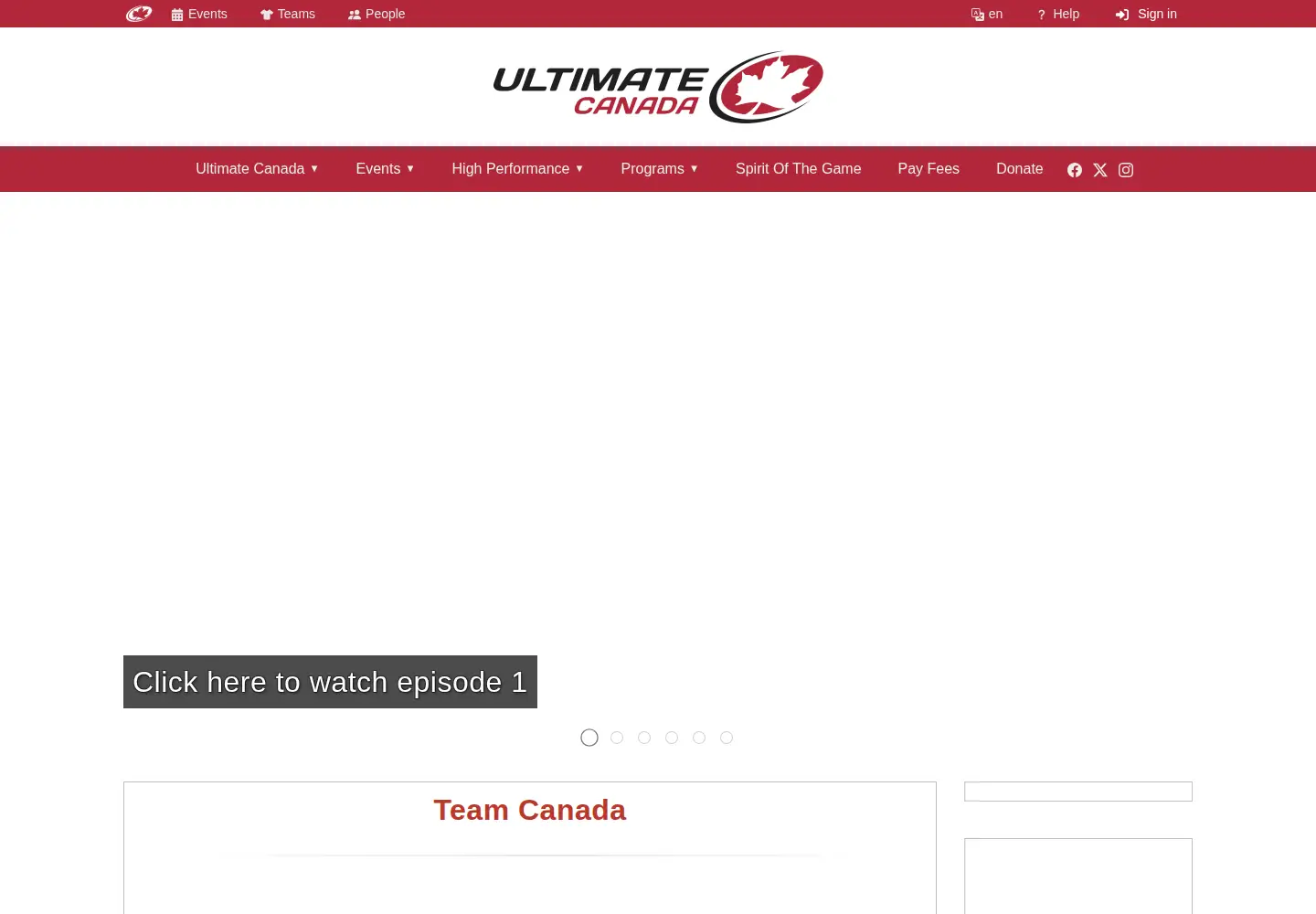Click the large Ultimate Canada logo
The image size is (1316, 914).
(x=658, y=87)
